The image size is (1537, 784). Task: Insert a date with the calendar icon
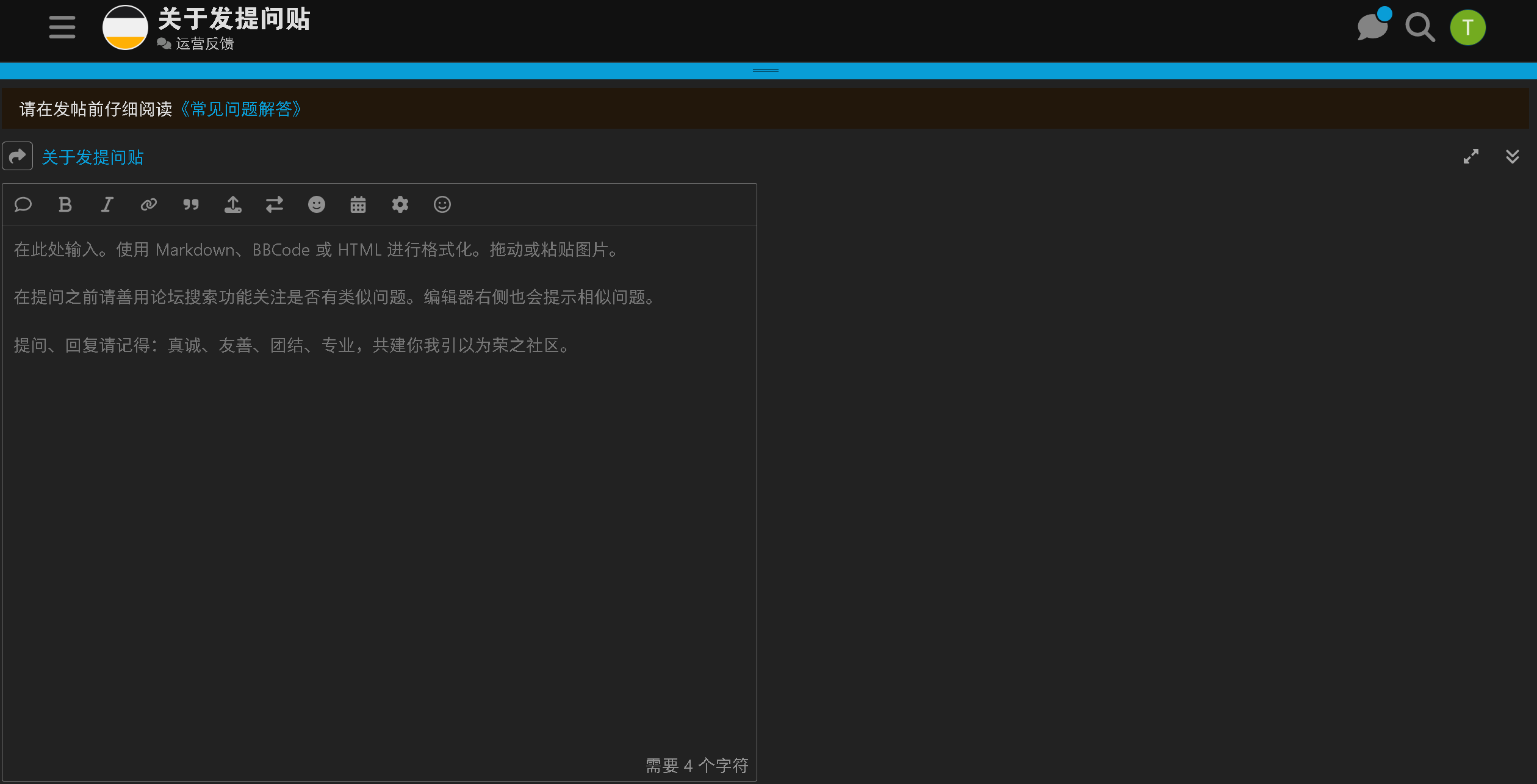click(x=358, y=204)
